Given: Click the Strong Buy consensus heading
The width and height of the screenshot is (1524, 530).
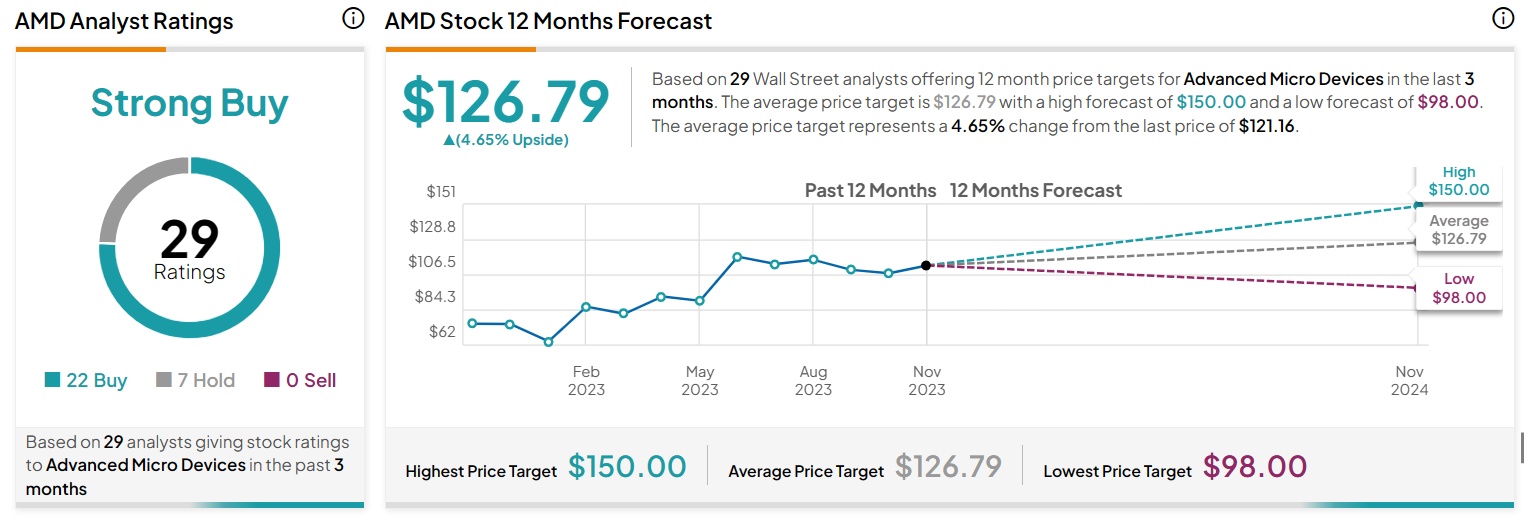Looking at the screenshot, I should [x=190, y=103].
